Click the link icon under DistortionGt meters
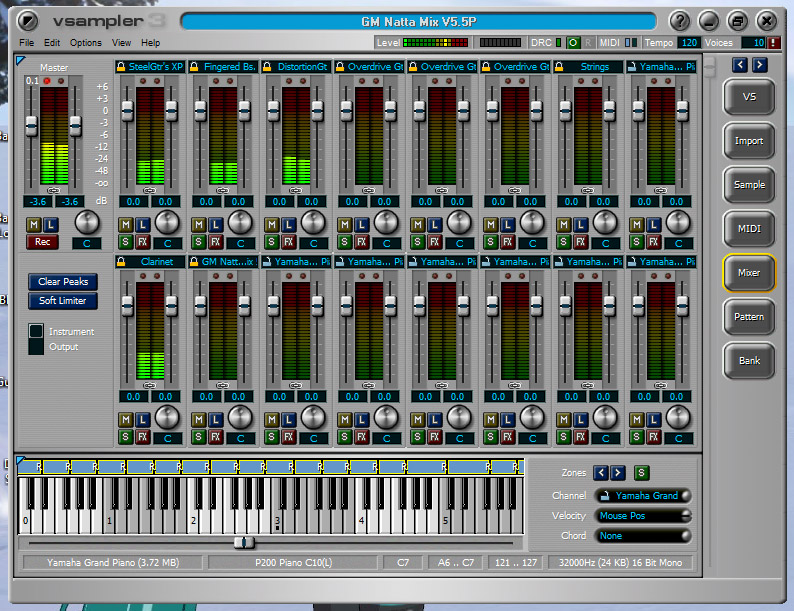This screenshot has width=794, height=611. (296, 190)
